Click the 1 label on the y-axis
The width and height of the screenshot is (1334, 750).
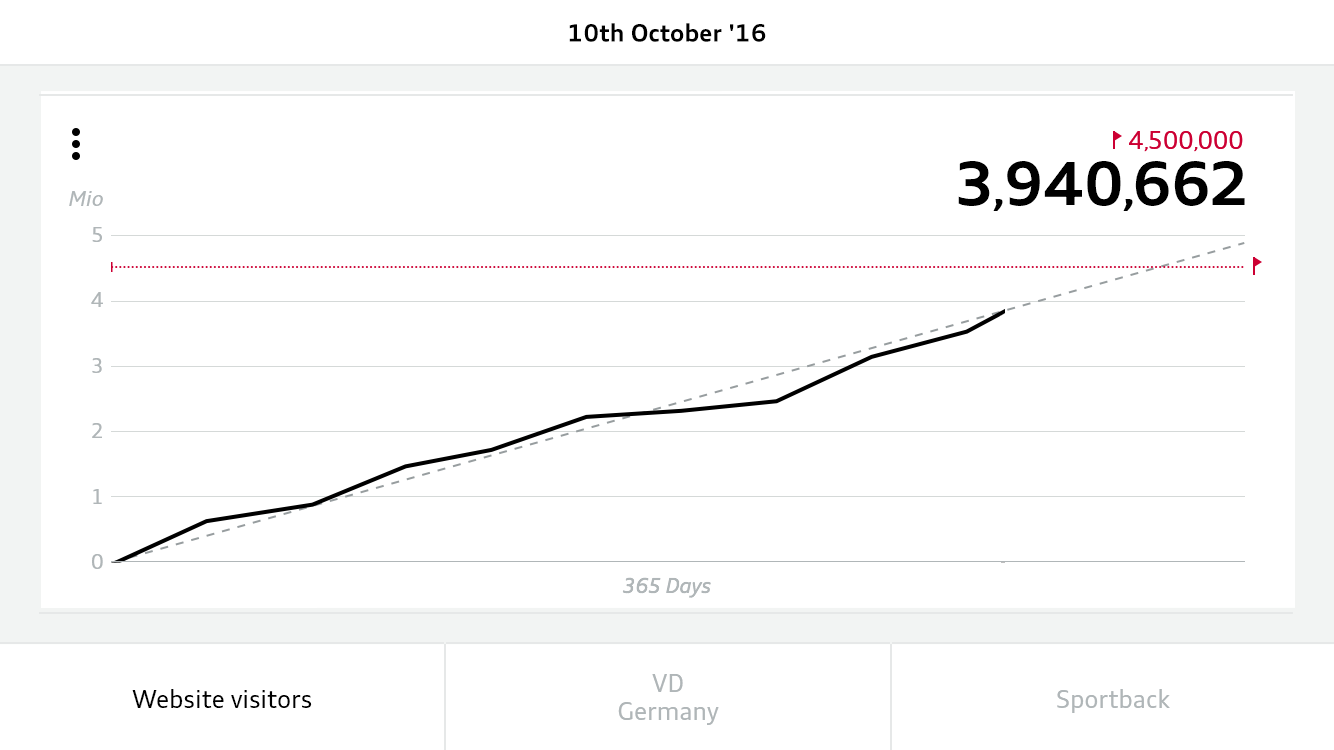[x=97, y=496]
